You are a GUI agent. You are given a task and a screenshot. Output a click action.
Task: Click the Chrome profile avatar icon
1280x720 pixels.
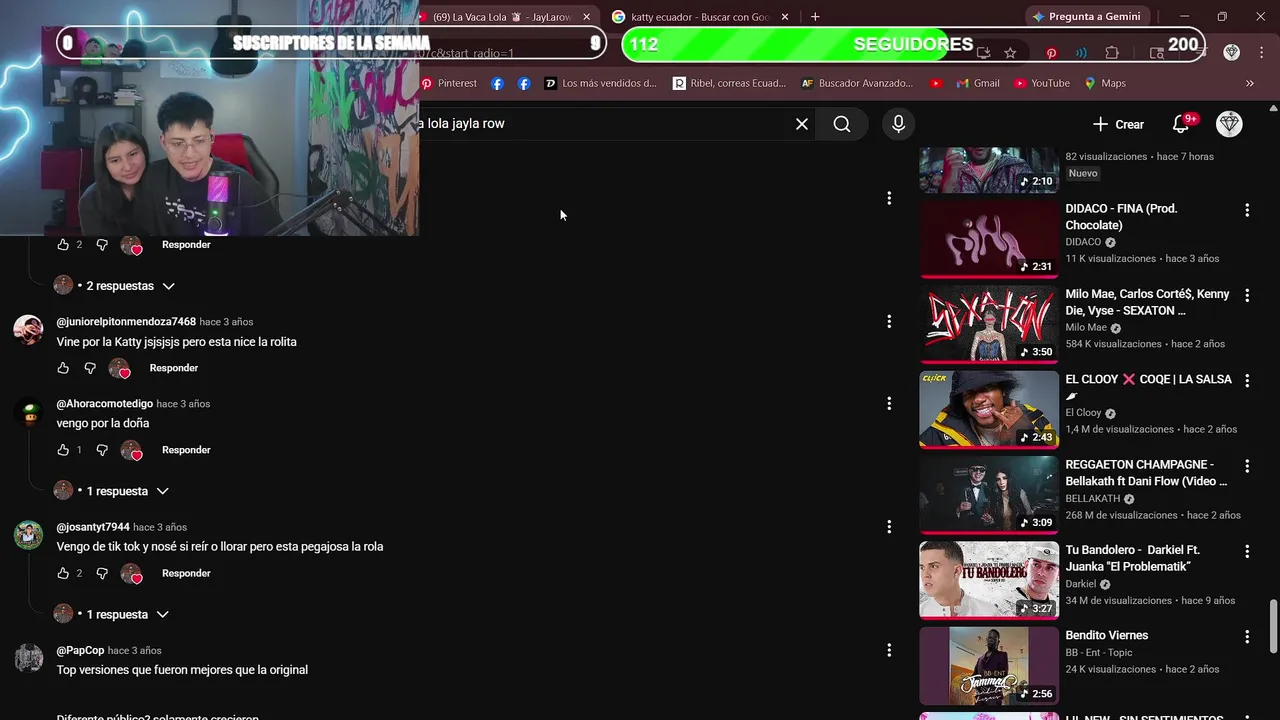(1231, 52)
